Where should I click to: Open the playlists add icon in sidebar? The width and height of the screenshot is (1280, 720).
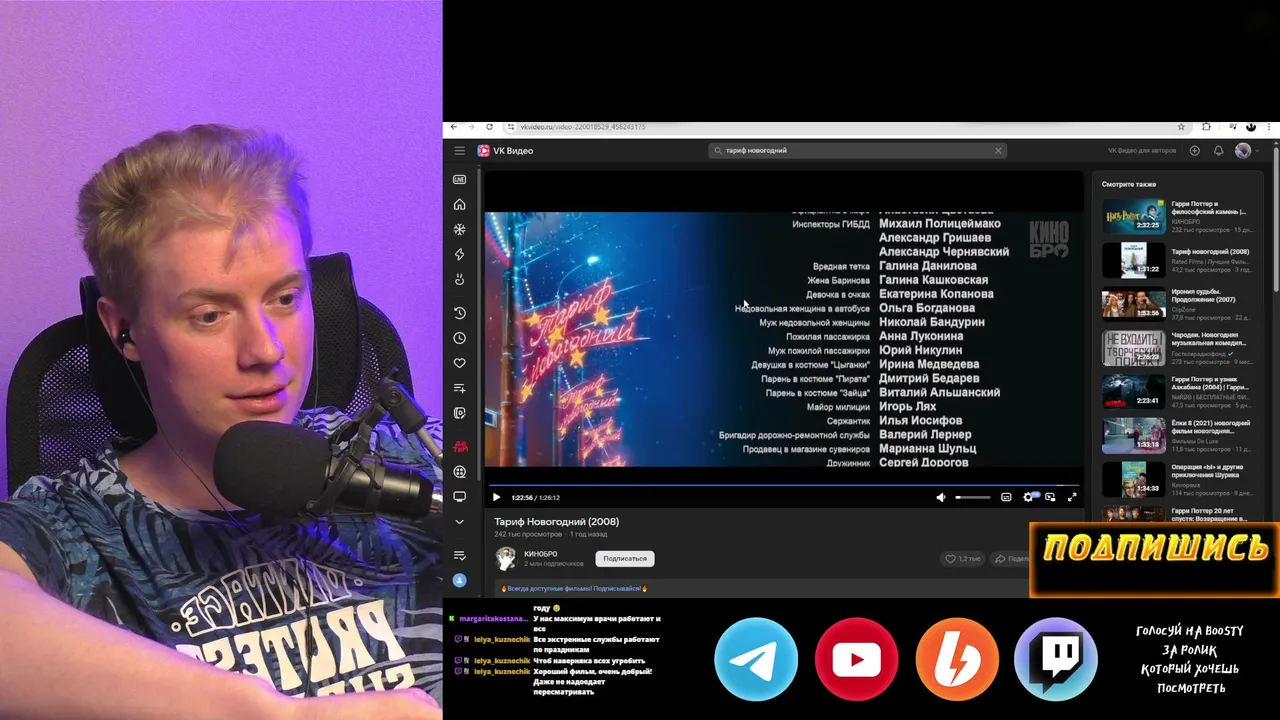pyautogui.click(x=459, y=388)
